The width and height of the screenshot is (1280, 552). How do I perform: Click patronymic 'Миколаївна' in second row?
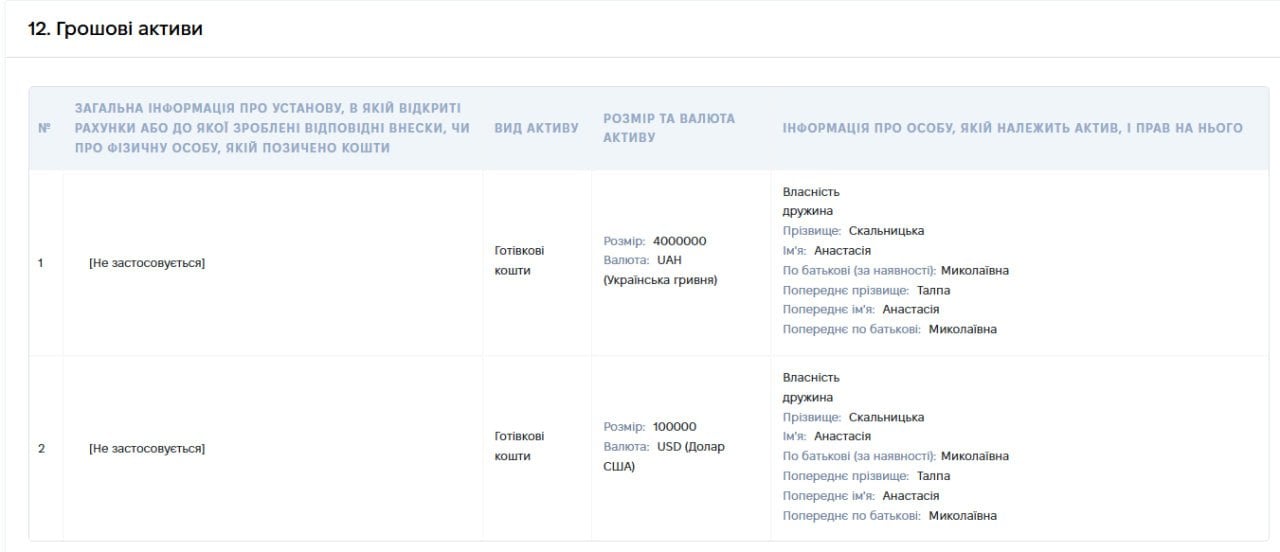click(x=975, y=456)
